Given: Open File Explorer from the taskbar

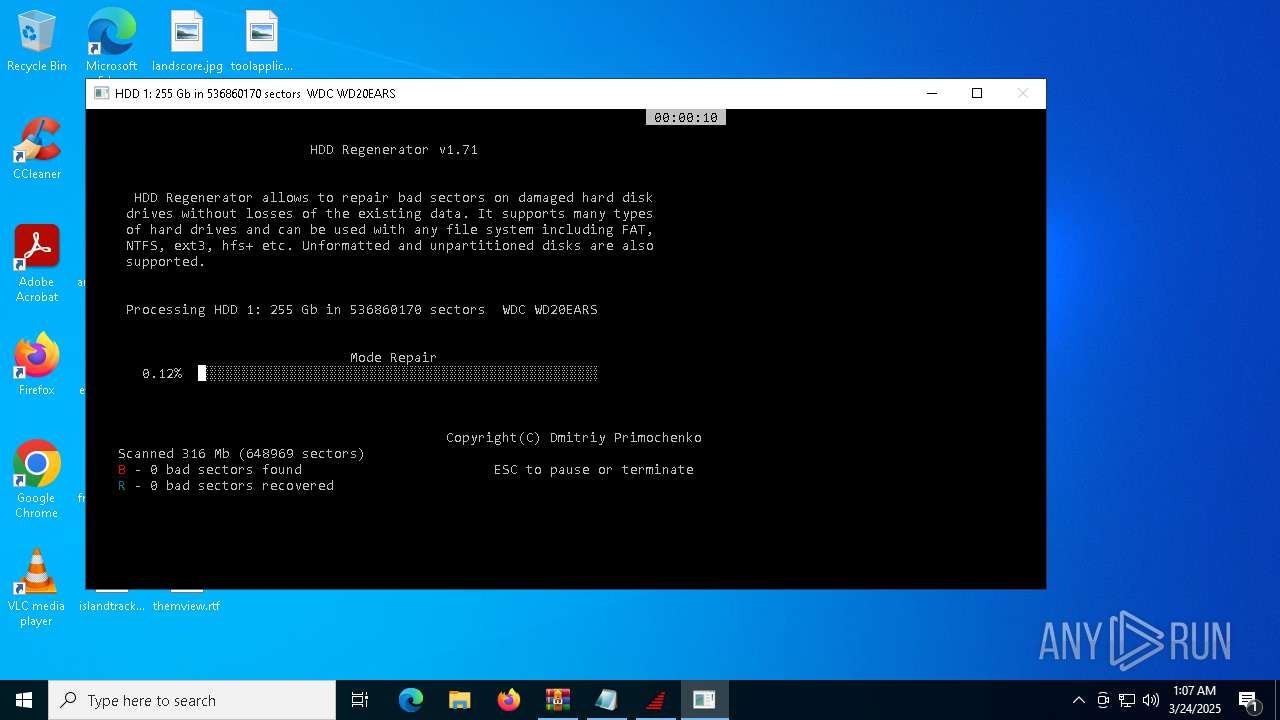Looking at the screenshot, I should tap(460, 700).
